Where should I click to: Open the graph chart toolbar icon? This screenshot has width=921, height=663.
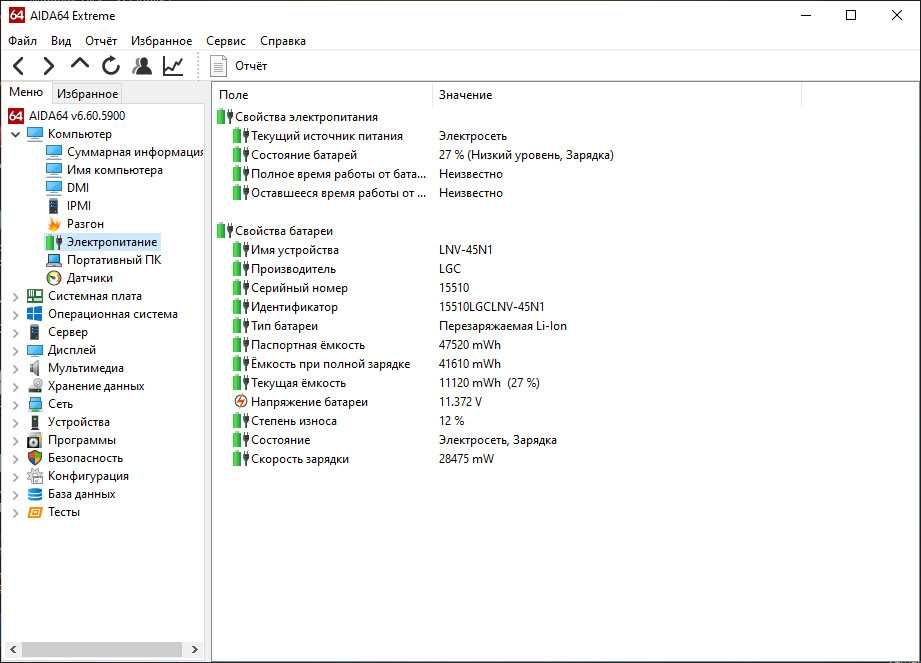point(173,66)
